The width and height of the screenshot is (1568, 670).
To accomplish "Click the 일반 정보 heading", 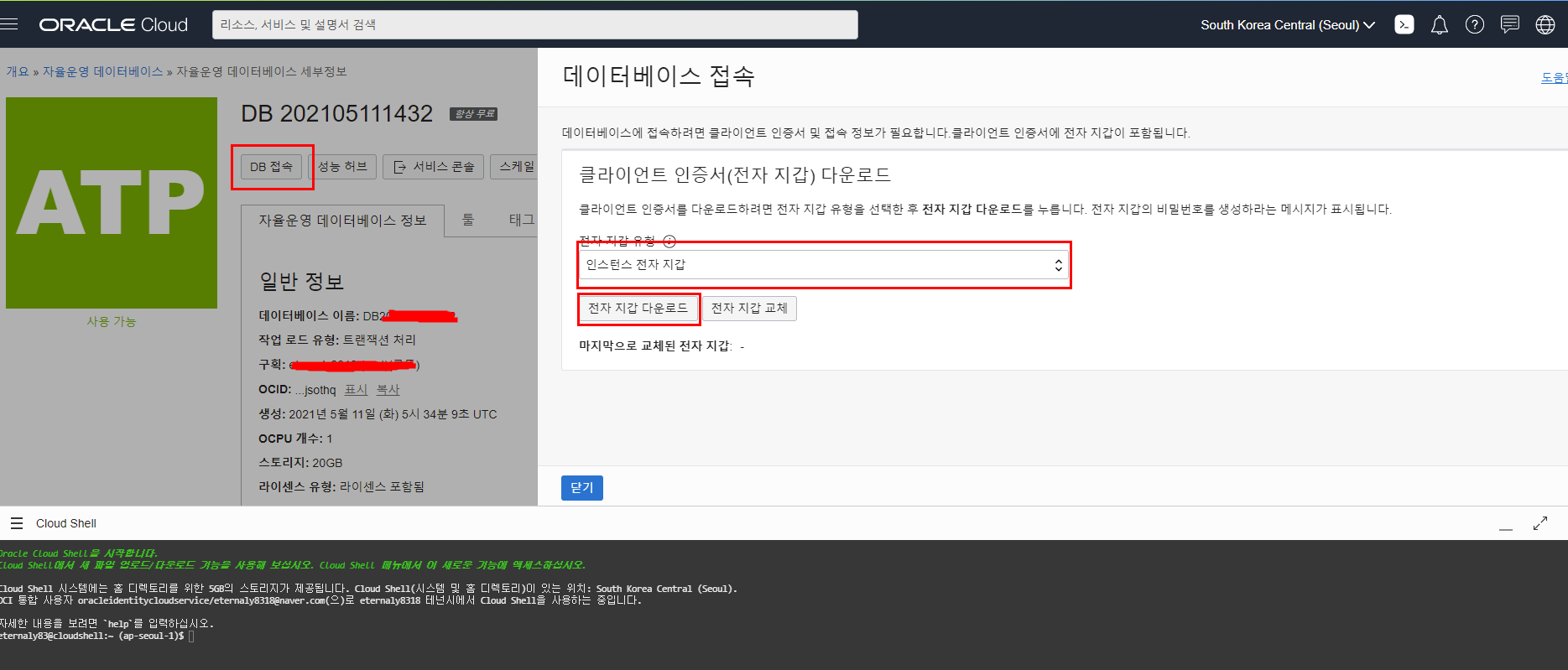I will [x=302, y=282].
